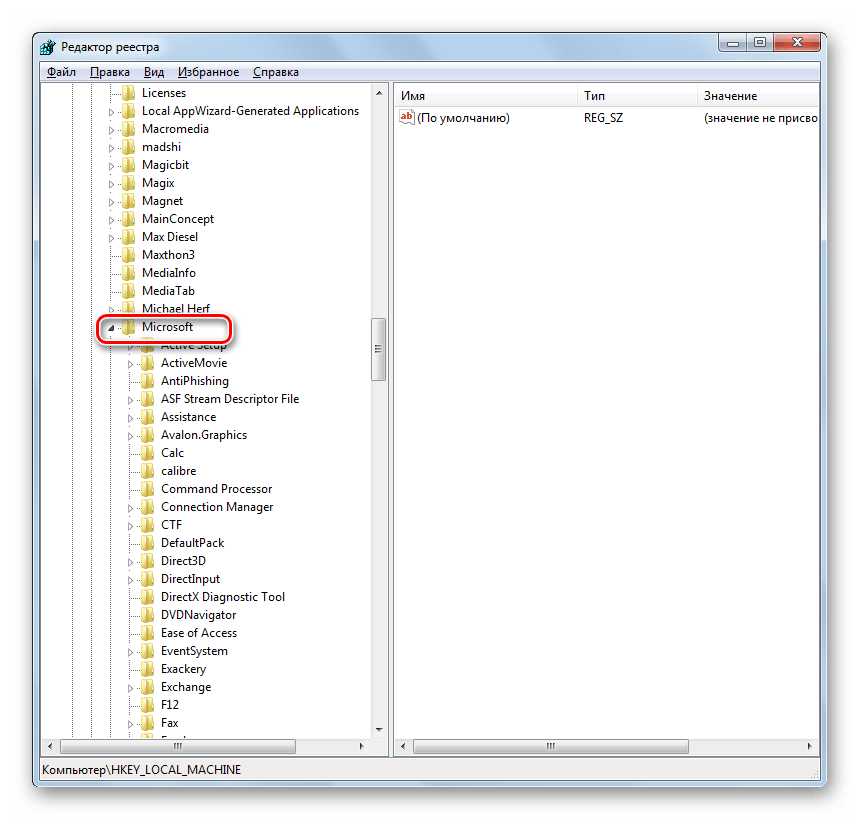Click the Exackery folder icon
860x820 pixels.
(x=148, y=669)
